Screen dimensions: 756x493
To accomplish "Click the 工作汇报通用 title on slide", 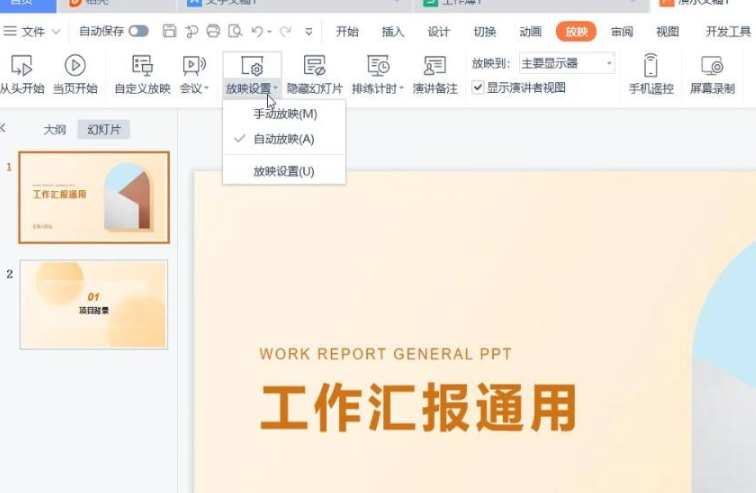I will tap(418, 407).
